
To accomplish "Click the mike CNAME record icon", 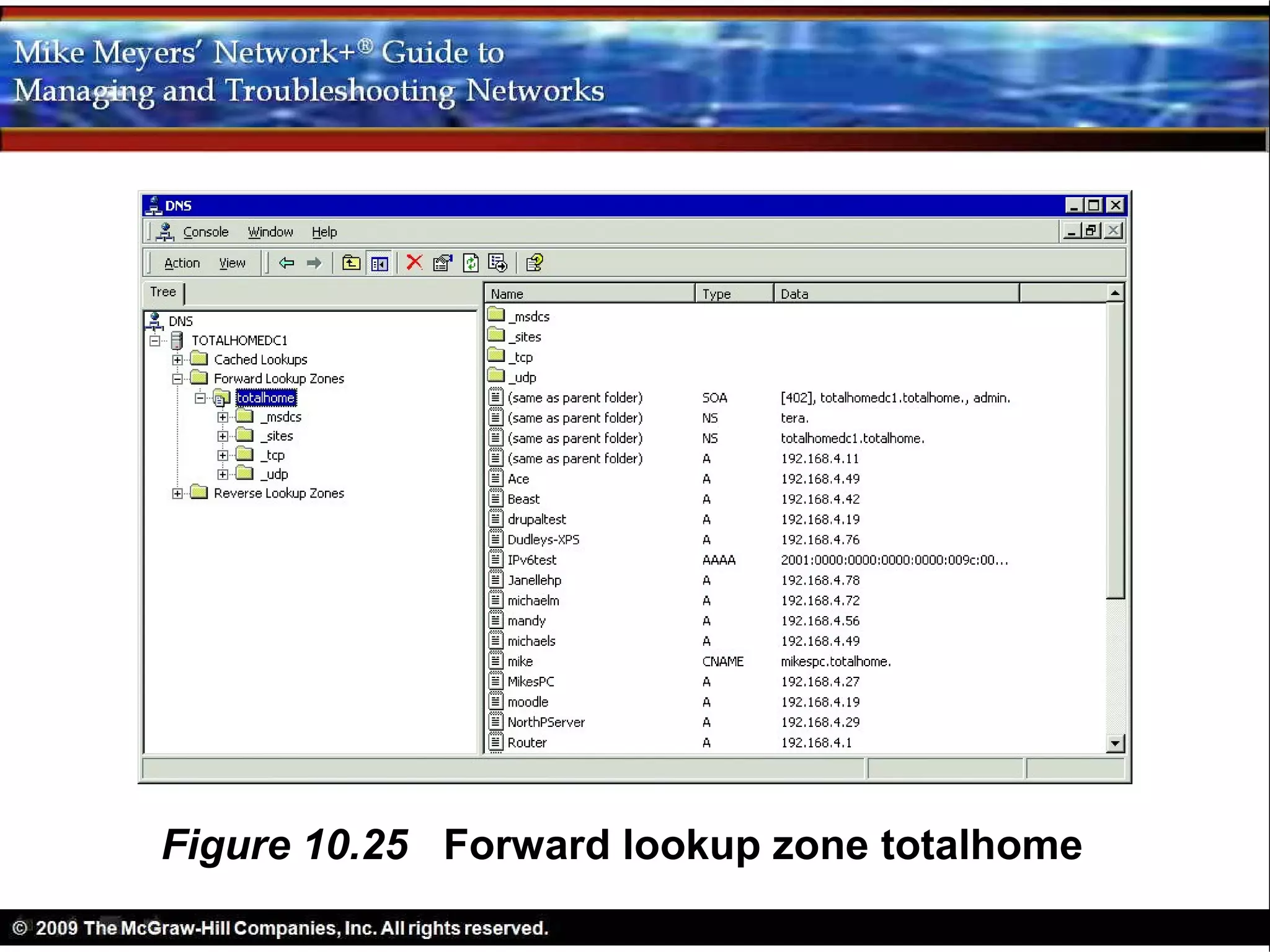I will 495,661.
